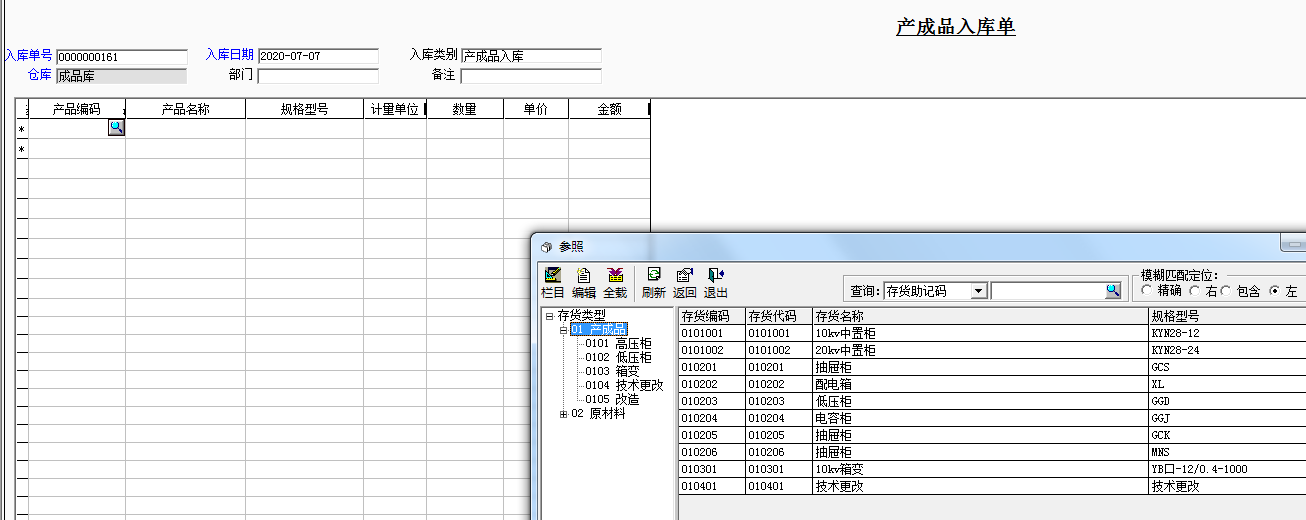The height and width of the screenshot is (520, 1306).
Task: Click search magnifier in 查询 box
Action: point(1113,291)
